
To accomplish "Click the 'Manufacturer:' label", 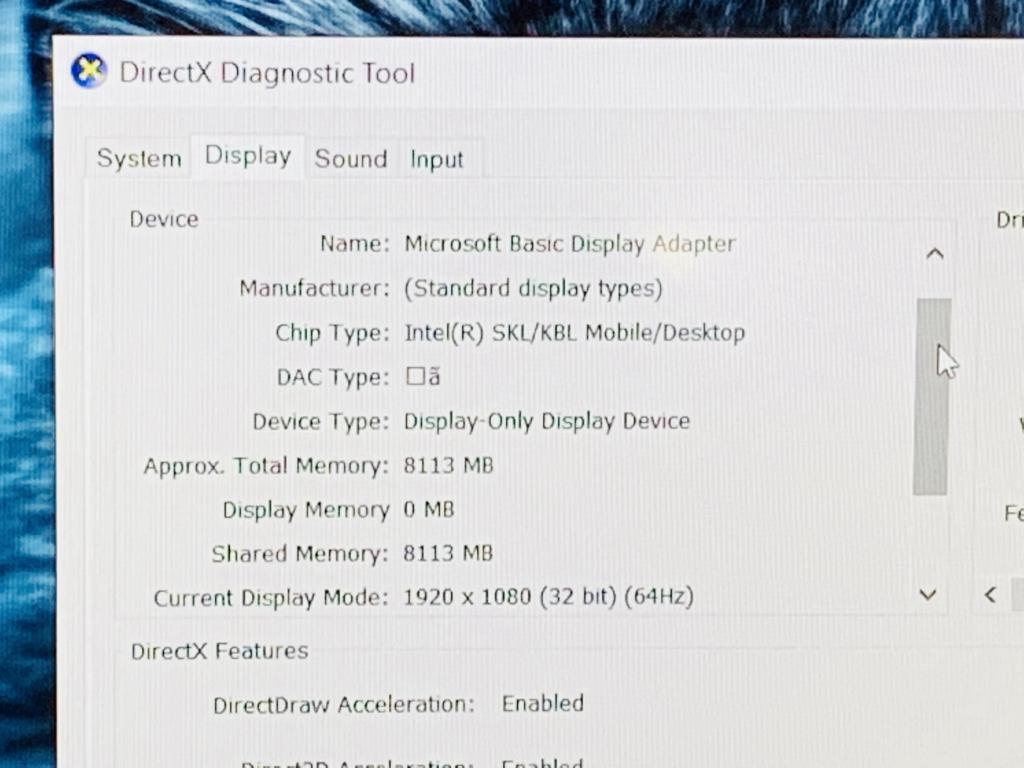I will coord(314,288).
